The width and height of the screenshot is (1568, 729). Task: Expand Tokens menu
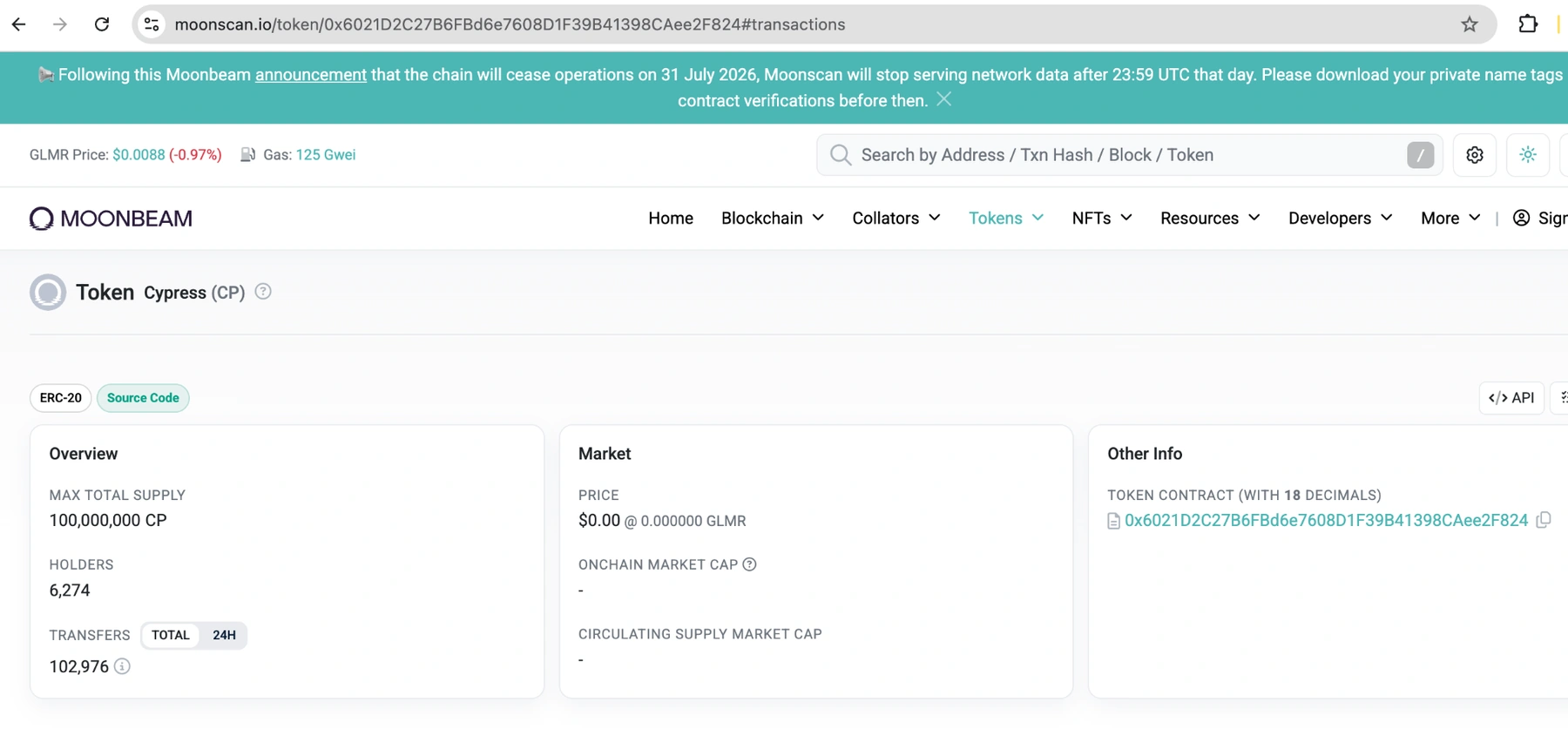[x=1005, y=219]
